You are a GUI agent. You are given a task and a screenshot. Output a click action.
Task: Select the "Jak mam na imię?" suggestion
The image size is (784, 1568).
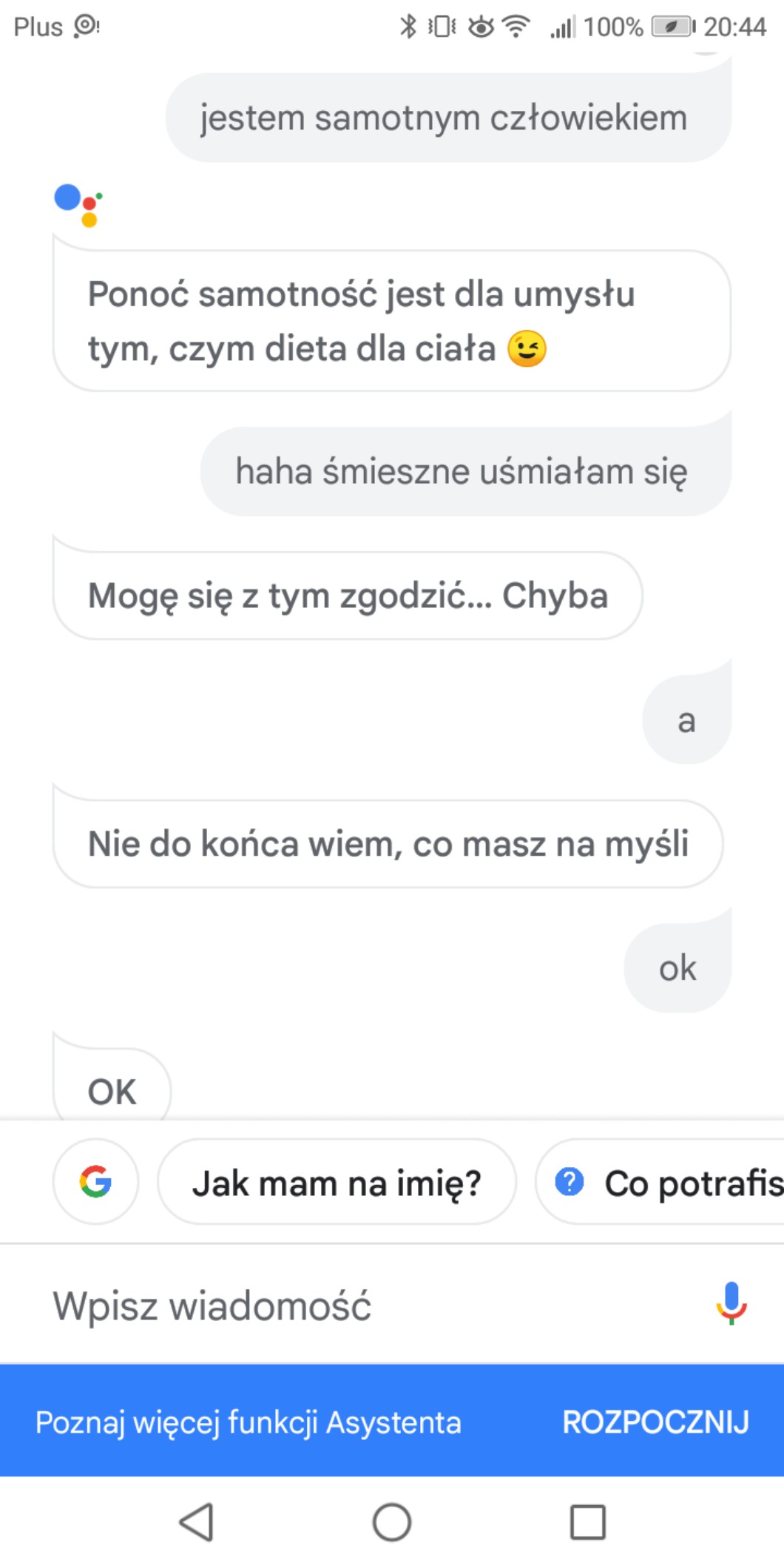coord(337,1182)
